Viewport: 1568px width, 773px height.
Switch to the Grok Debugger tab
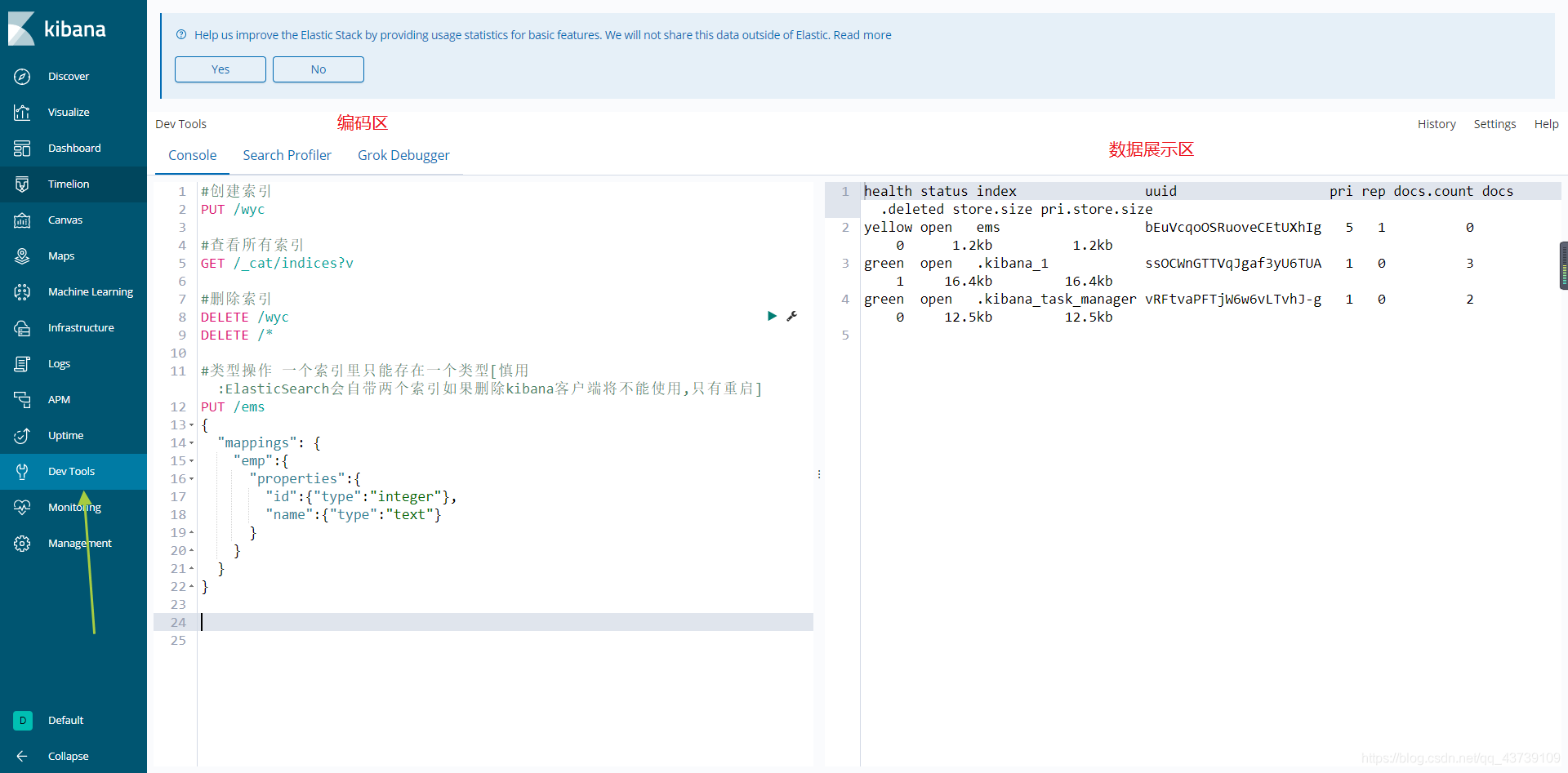[403, 155]
